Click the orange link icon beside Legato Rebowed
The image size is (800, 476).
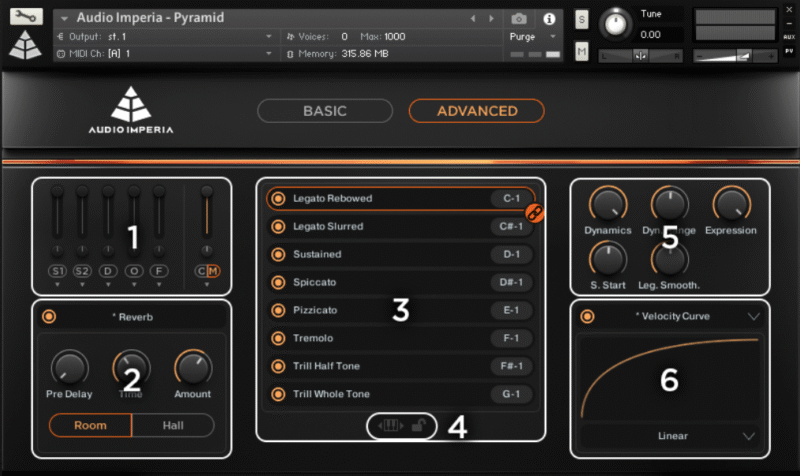click(535, 213)
